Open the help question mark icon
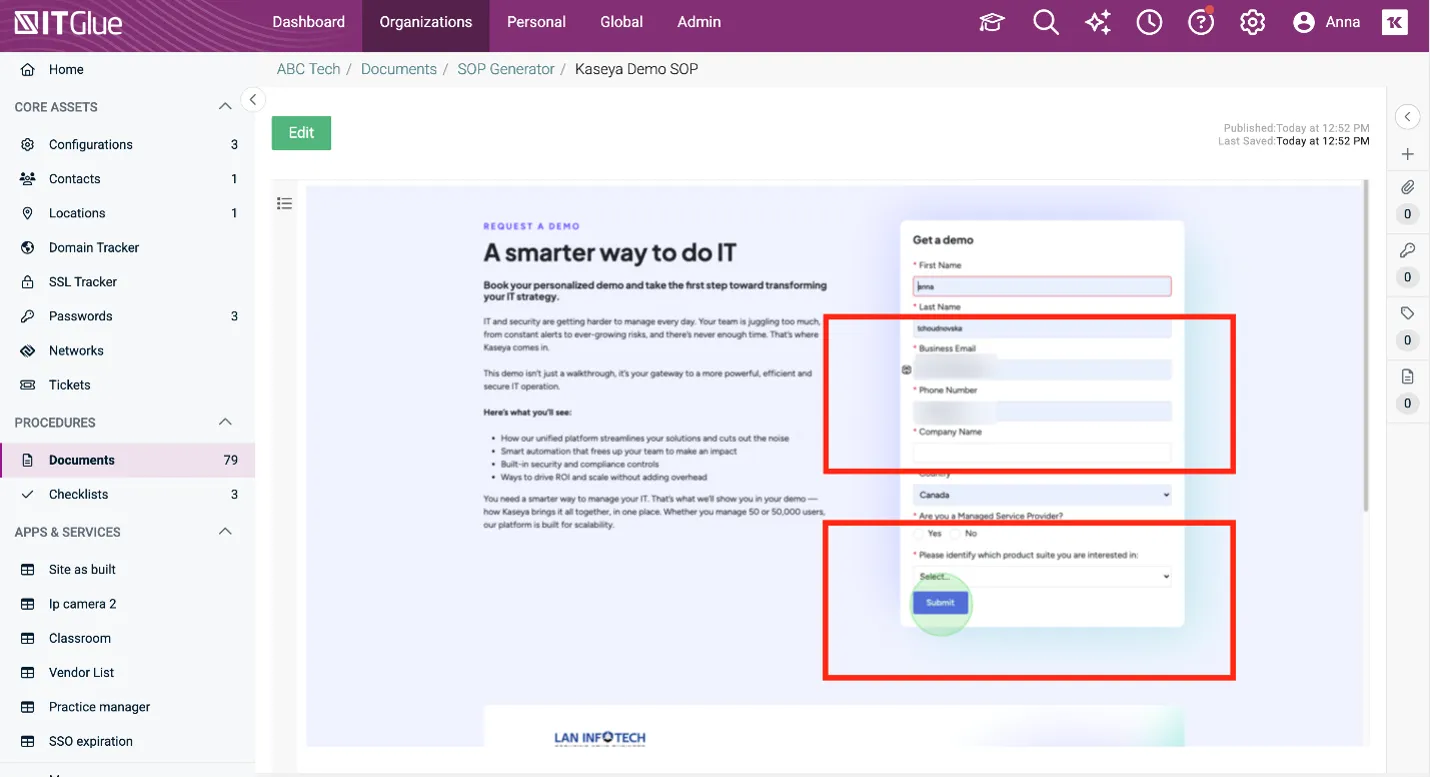The width and height of the screenshot is (1430, 782). coord(1201,22)
